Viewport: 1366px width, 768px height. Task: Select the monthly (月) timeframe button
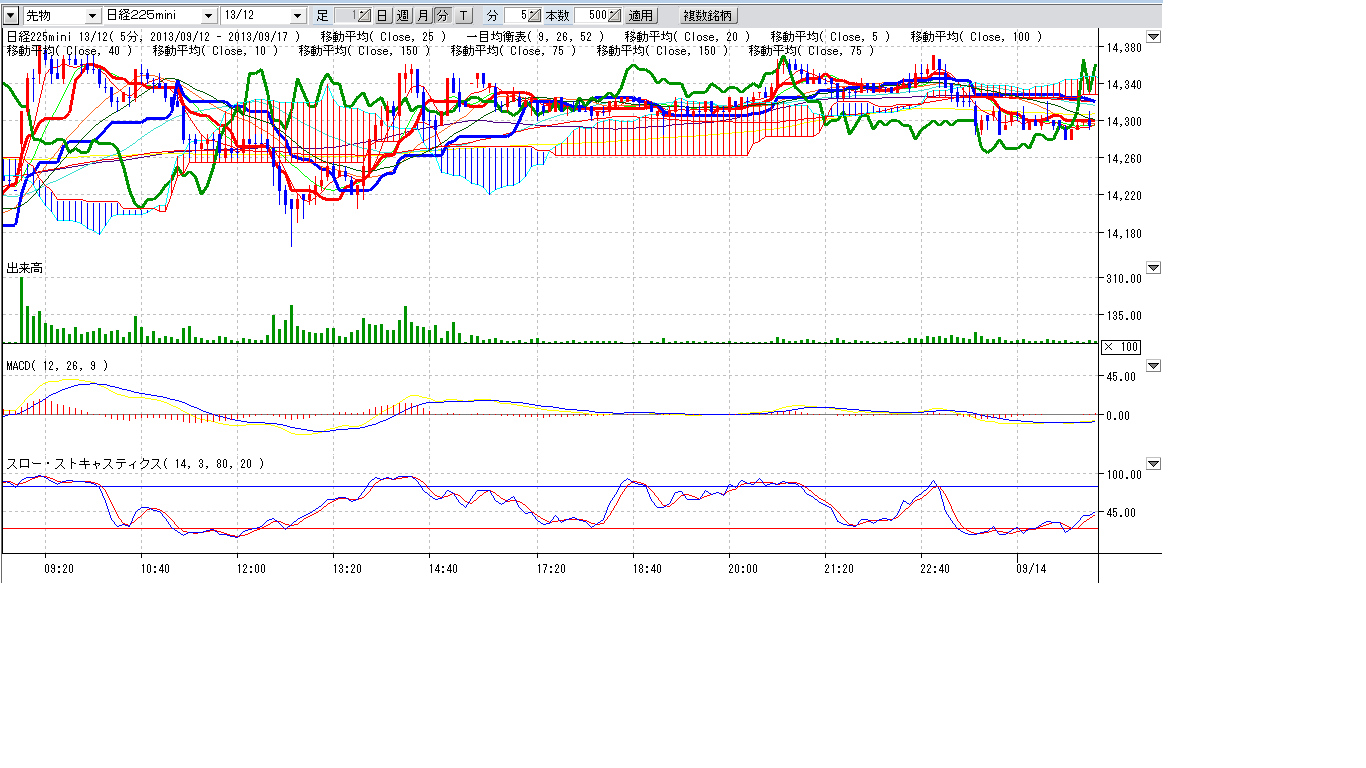[422, 16]
